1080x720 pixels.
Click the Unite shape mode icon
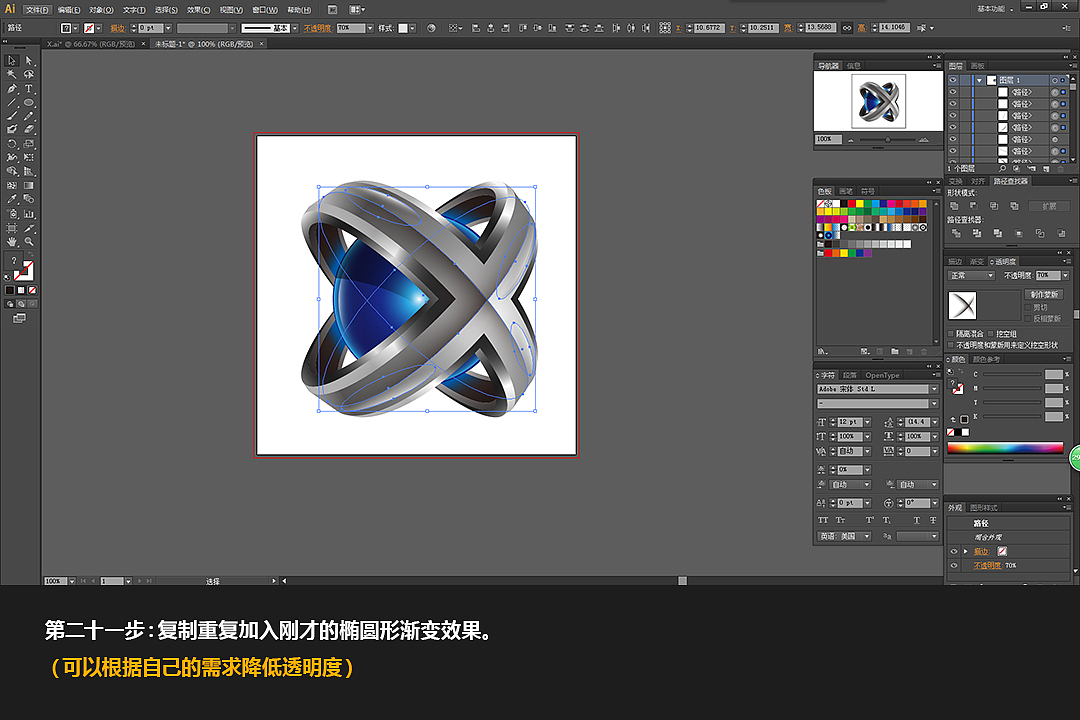click(955, 206)
